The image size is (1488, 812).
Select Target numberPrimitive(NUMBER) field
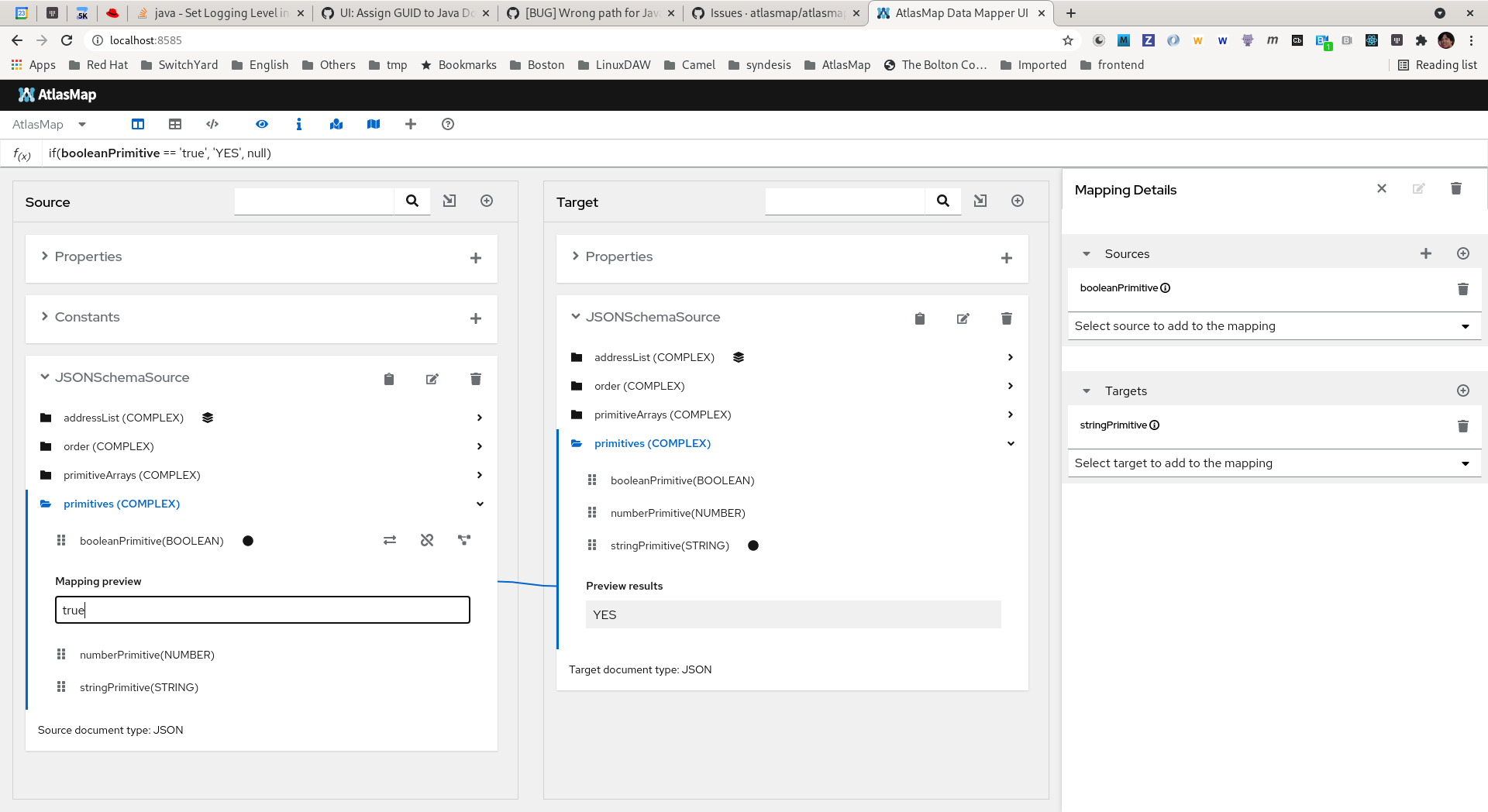678,513
